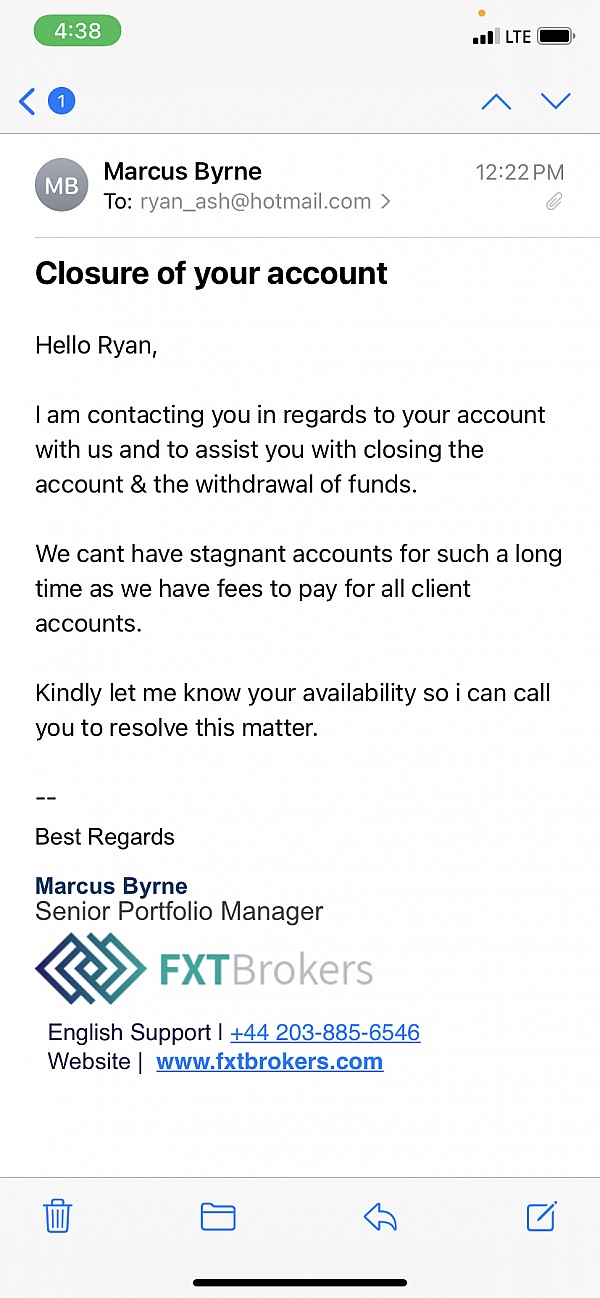Tap the paperclip attachment icon

click(554, 202)
